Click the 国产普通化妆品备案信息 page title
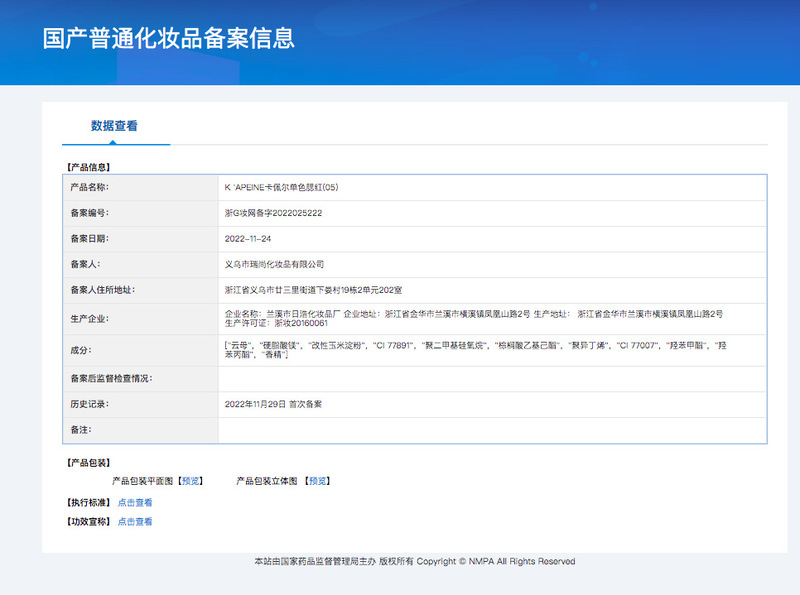 pyautogui.click(x=168, y=39)
